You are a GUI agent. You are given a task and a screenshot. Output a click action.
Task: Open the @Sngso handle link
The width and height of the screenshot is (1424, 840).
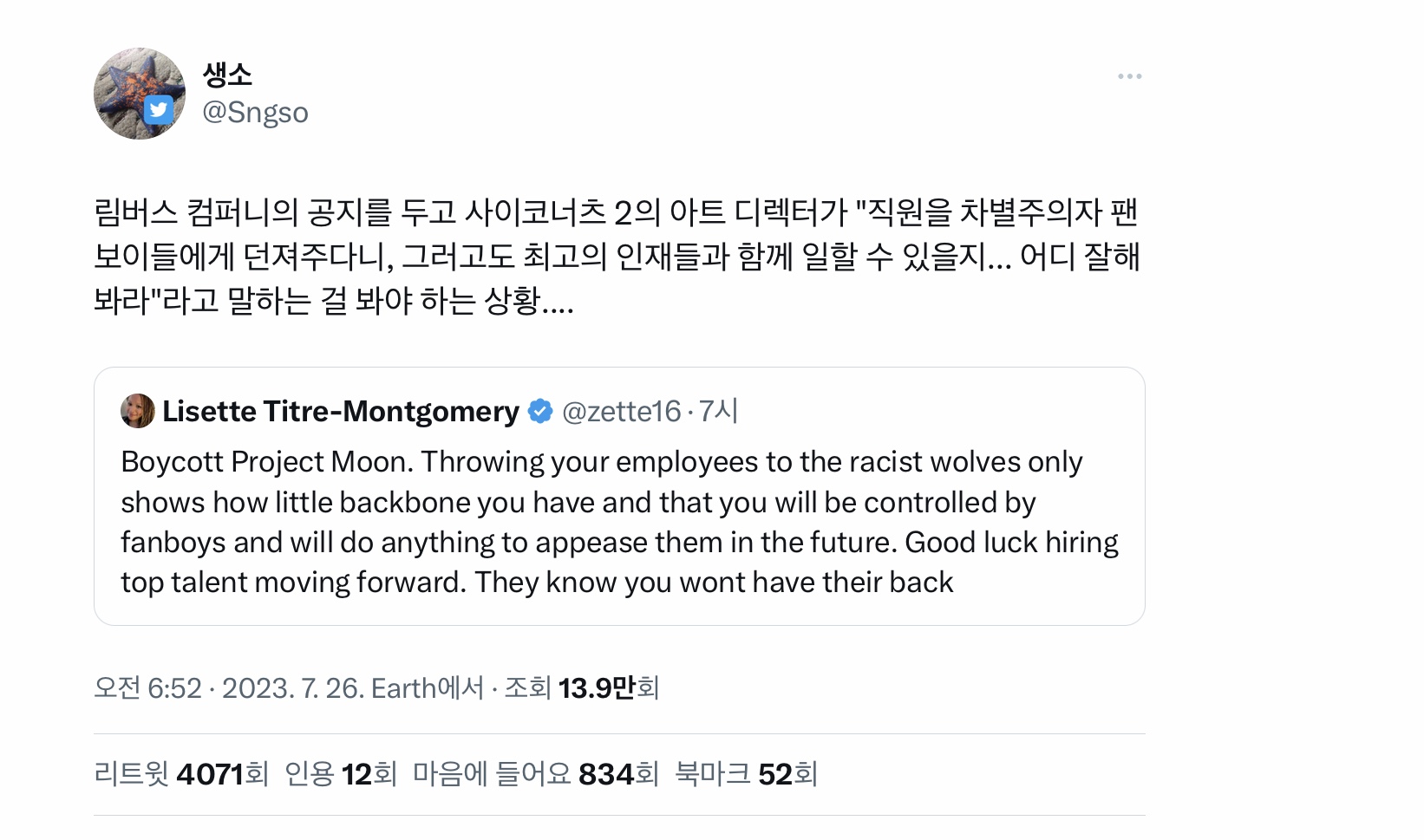point(255,113)
